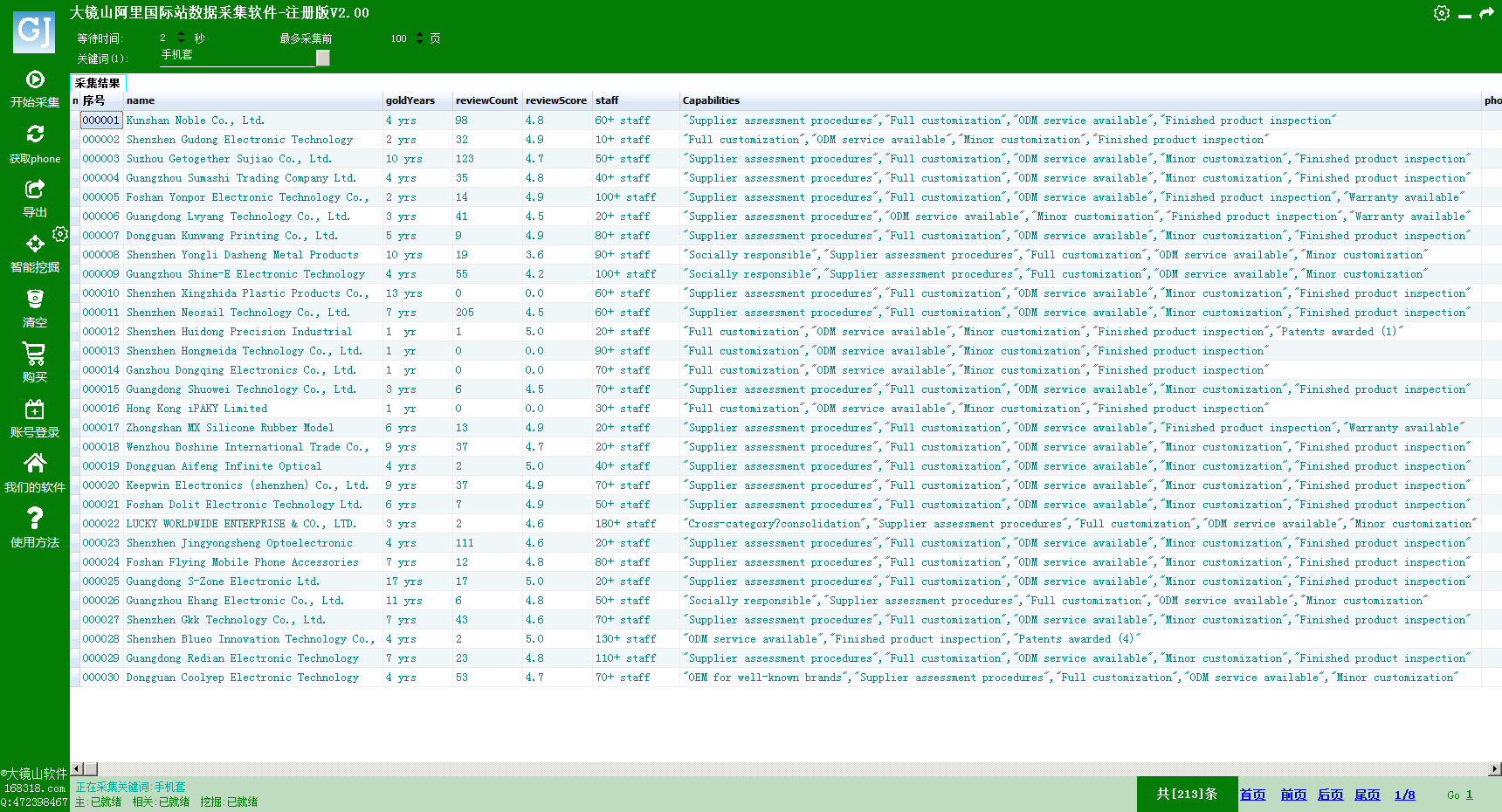The height and width of the screenshot is (812, 1502).
Task: Click the 账号登录 account login icon
Action: click(x=35, y=409)
